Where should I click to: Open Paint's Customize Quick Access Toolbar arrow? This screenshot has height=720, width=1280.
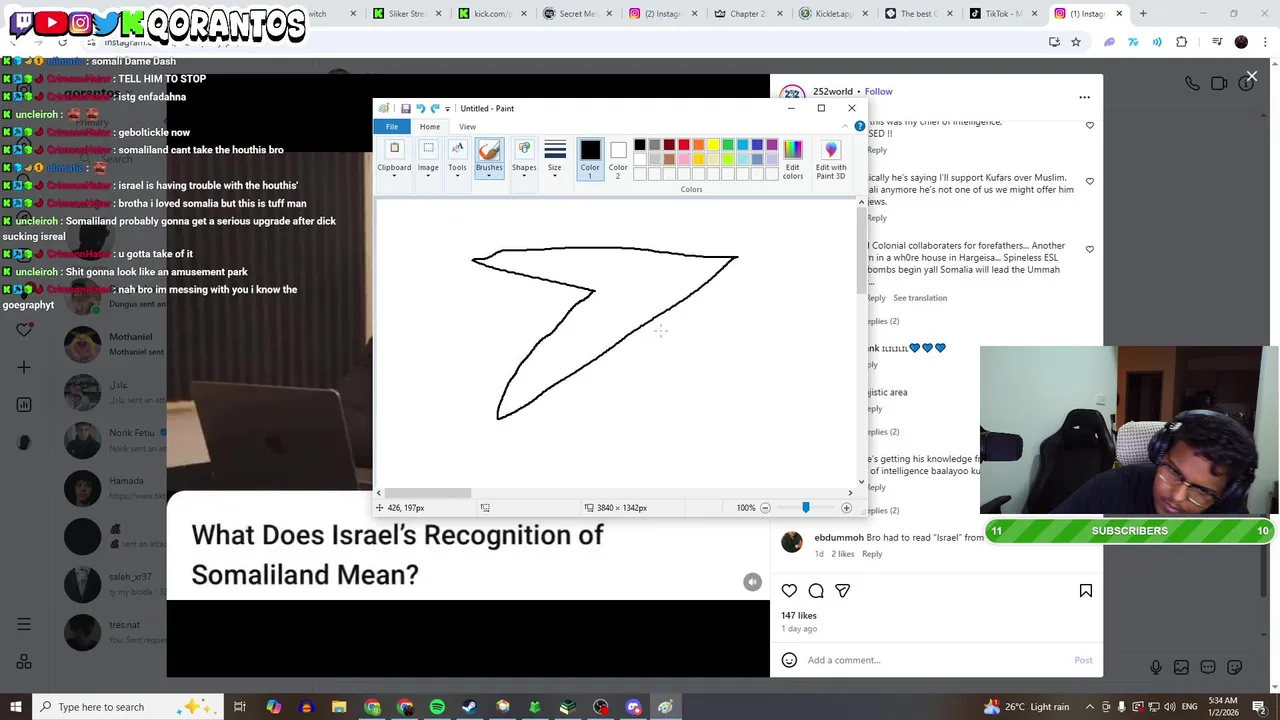[x=447, y=108]
